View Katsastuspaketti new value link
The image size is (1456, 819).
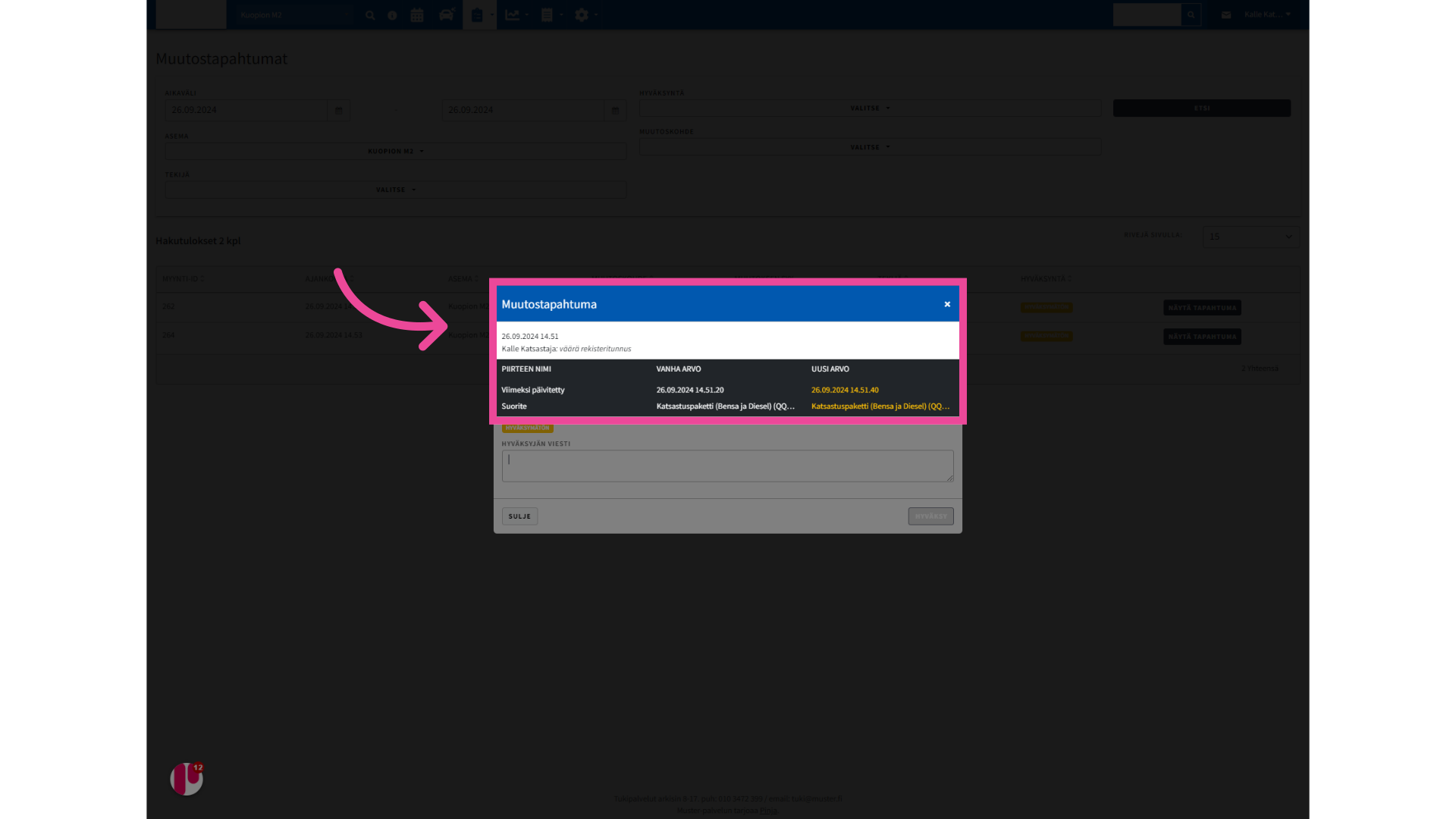coord(880,406)
